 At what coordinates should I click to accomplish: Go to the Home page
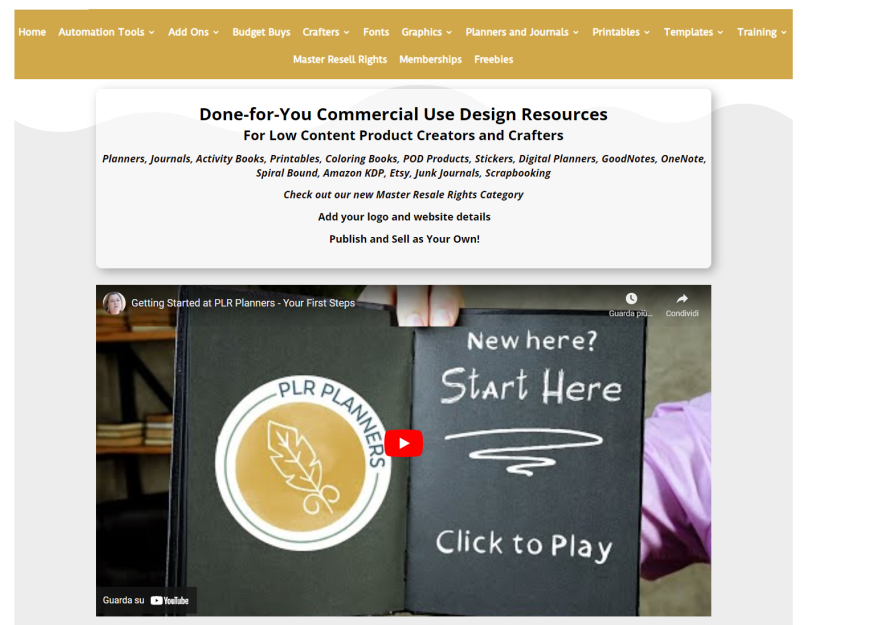click(x=32, y=32)
